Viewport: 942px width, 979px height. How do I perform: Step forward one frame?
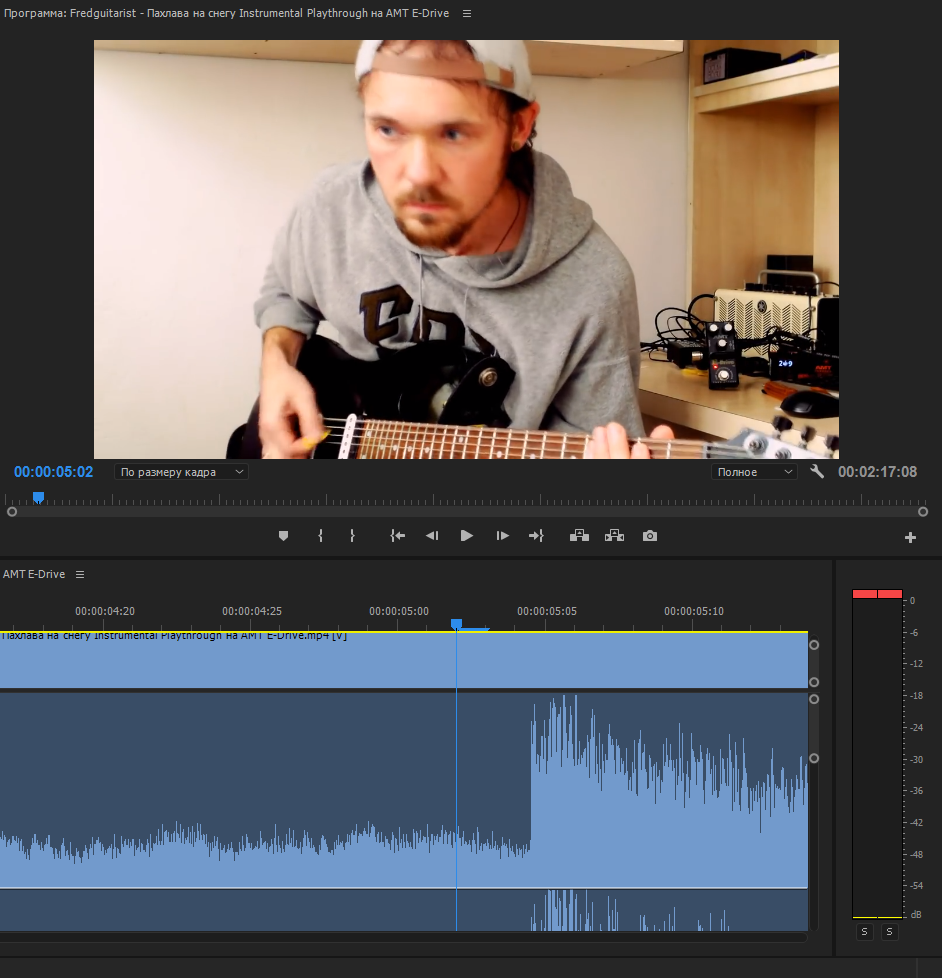click(503, 536)
